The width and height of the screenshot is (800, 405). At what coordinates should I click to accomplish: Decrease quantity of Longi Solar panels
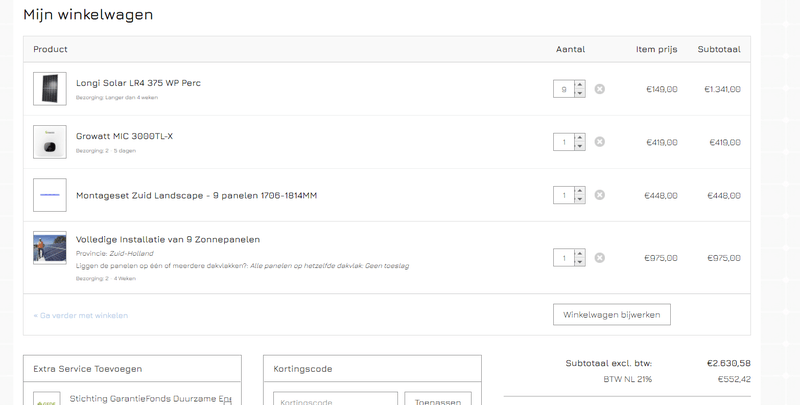(580, 93)
